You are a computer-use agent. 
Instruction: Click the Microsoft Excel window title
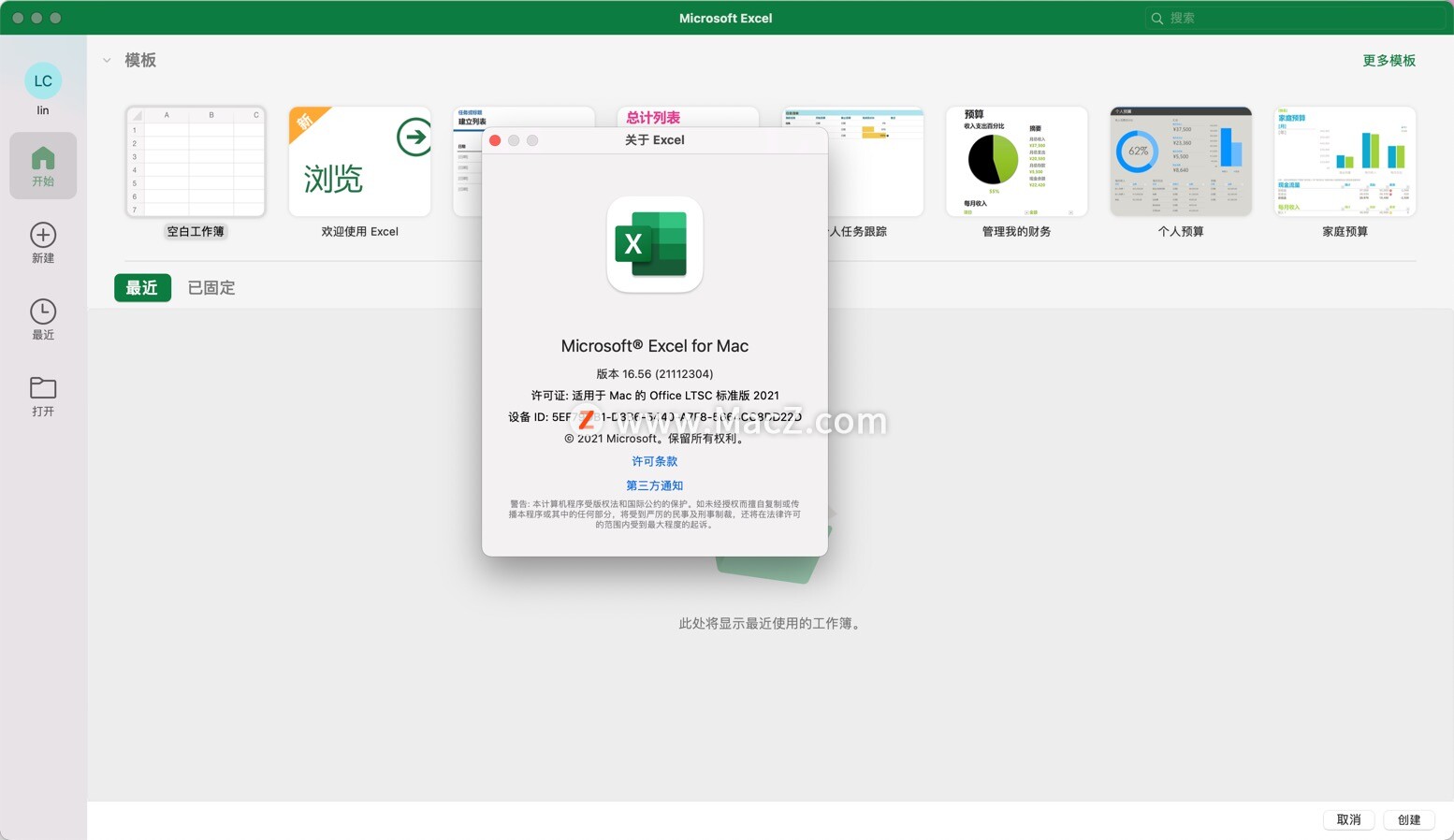(x=726, y=18)
